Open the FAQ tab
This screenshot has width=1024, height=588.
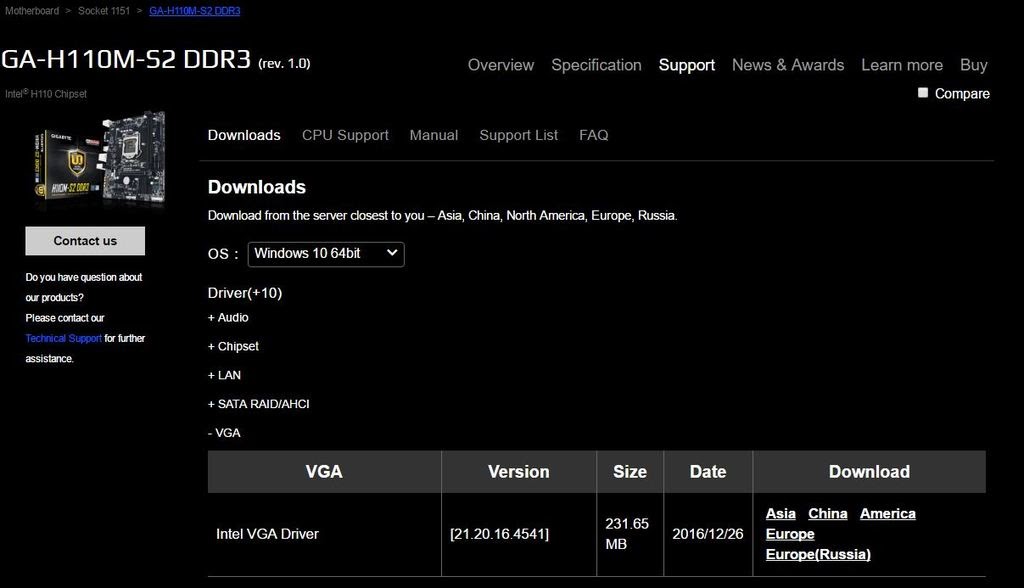coord(593,135)
